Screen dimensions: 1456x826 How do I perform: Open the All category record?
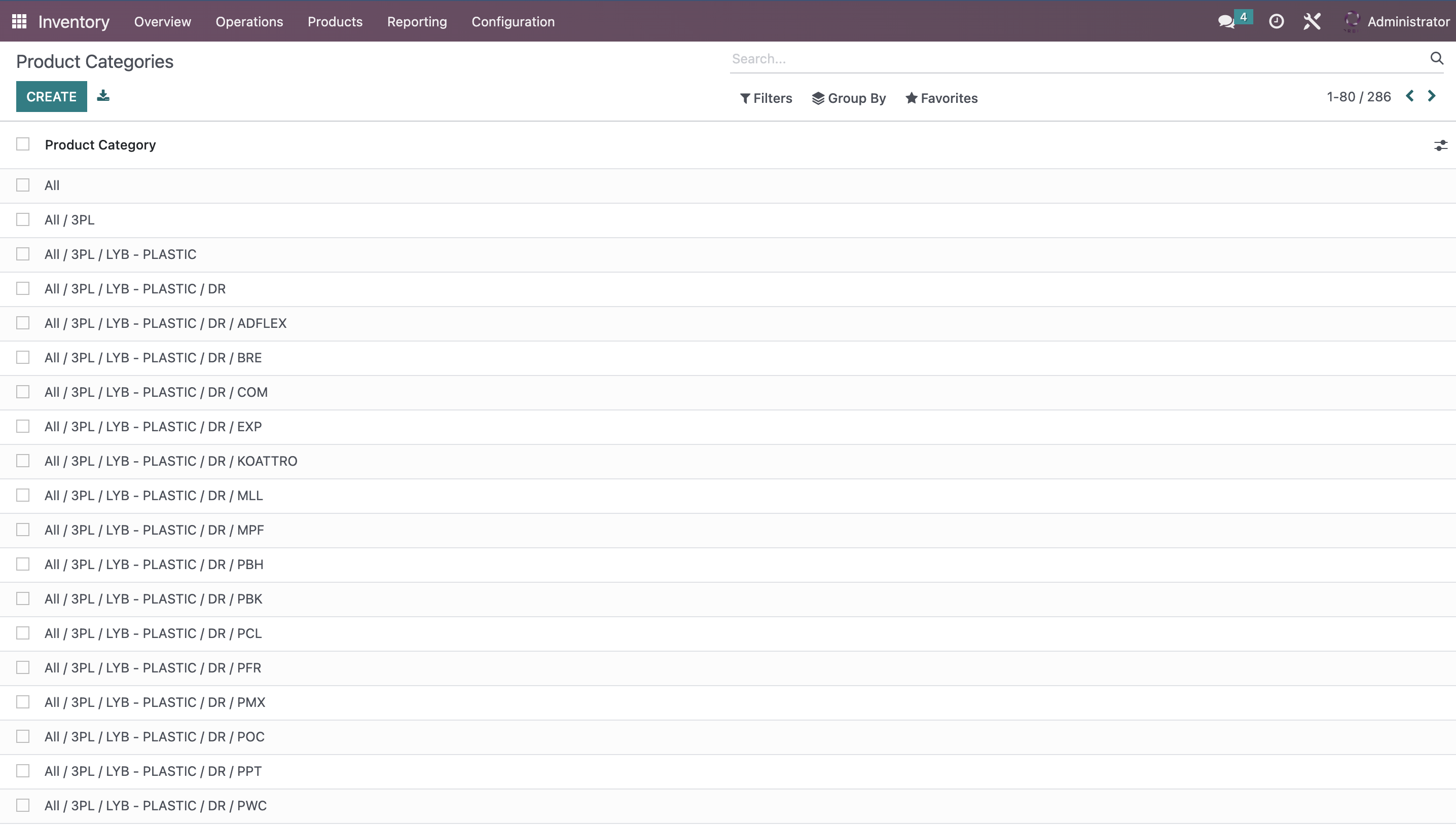(52, 185)
